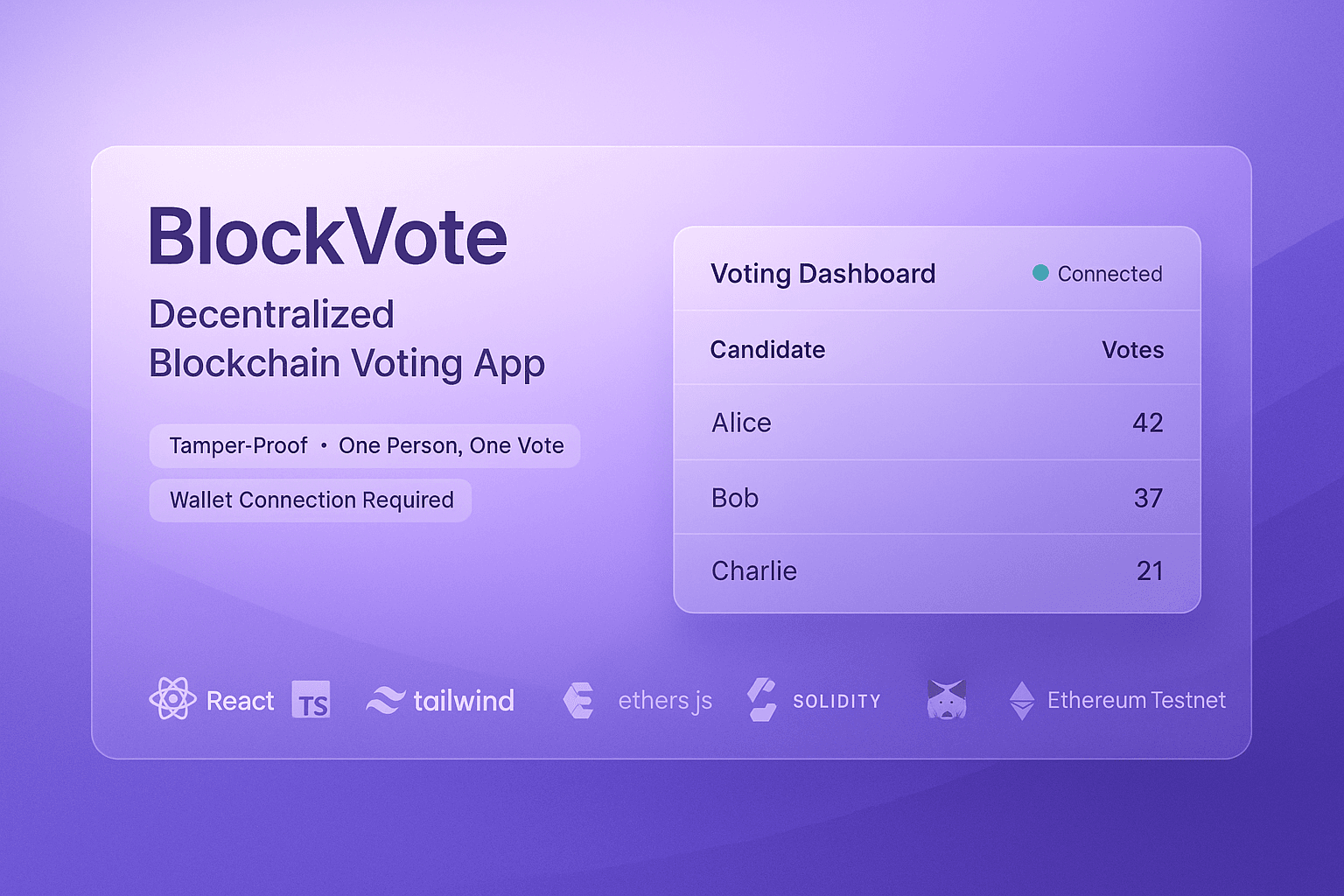Click the Connected status label
The height and width of the screenshot is (896, 1344).
[1109, 274]
